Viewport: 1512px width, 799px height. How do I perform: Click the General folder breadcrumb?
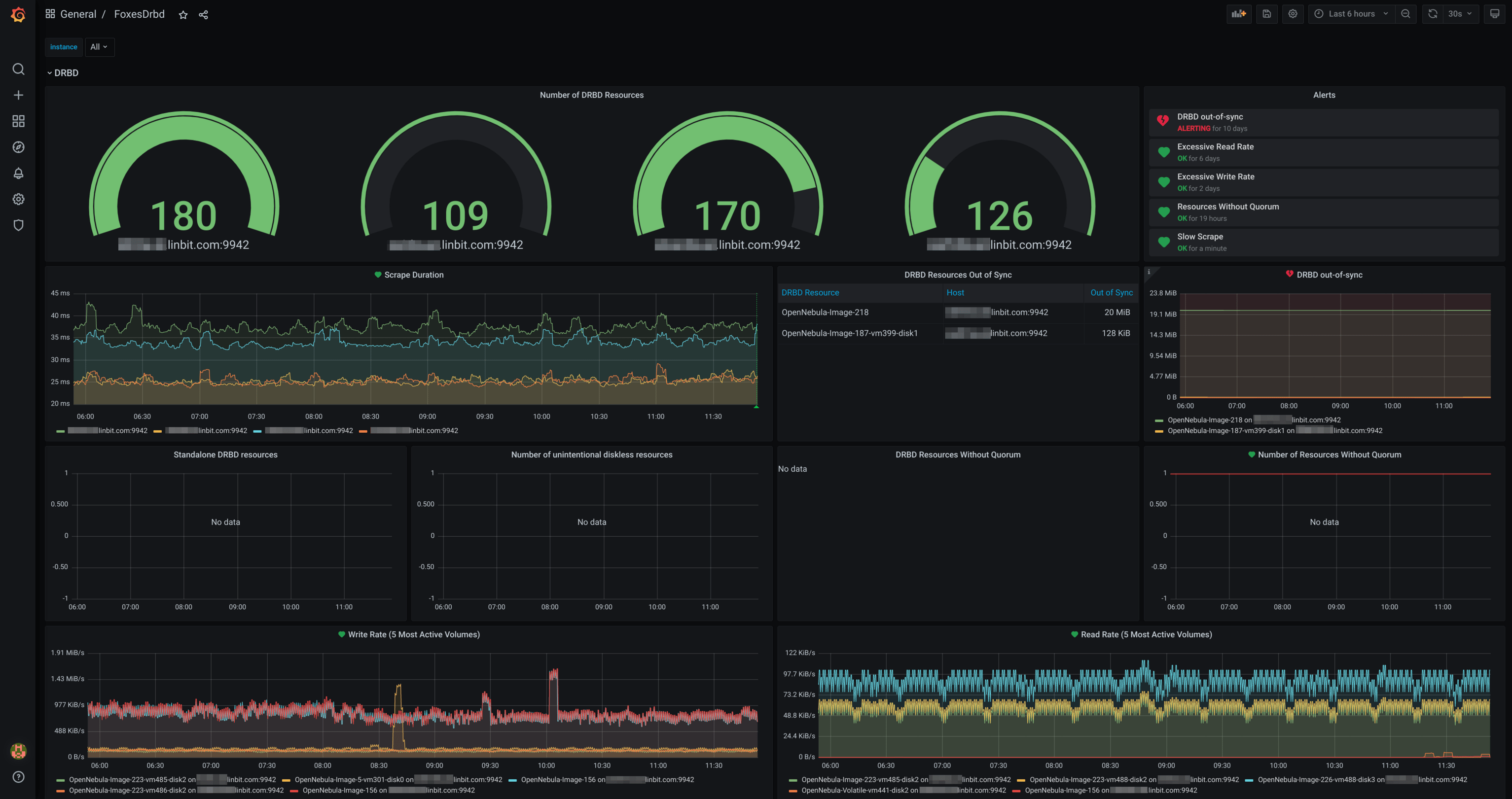(78, 14)
